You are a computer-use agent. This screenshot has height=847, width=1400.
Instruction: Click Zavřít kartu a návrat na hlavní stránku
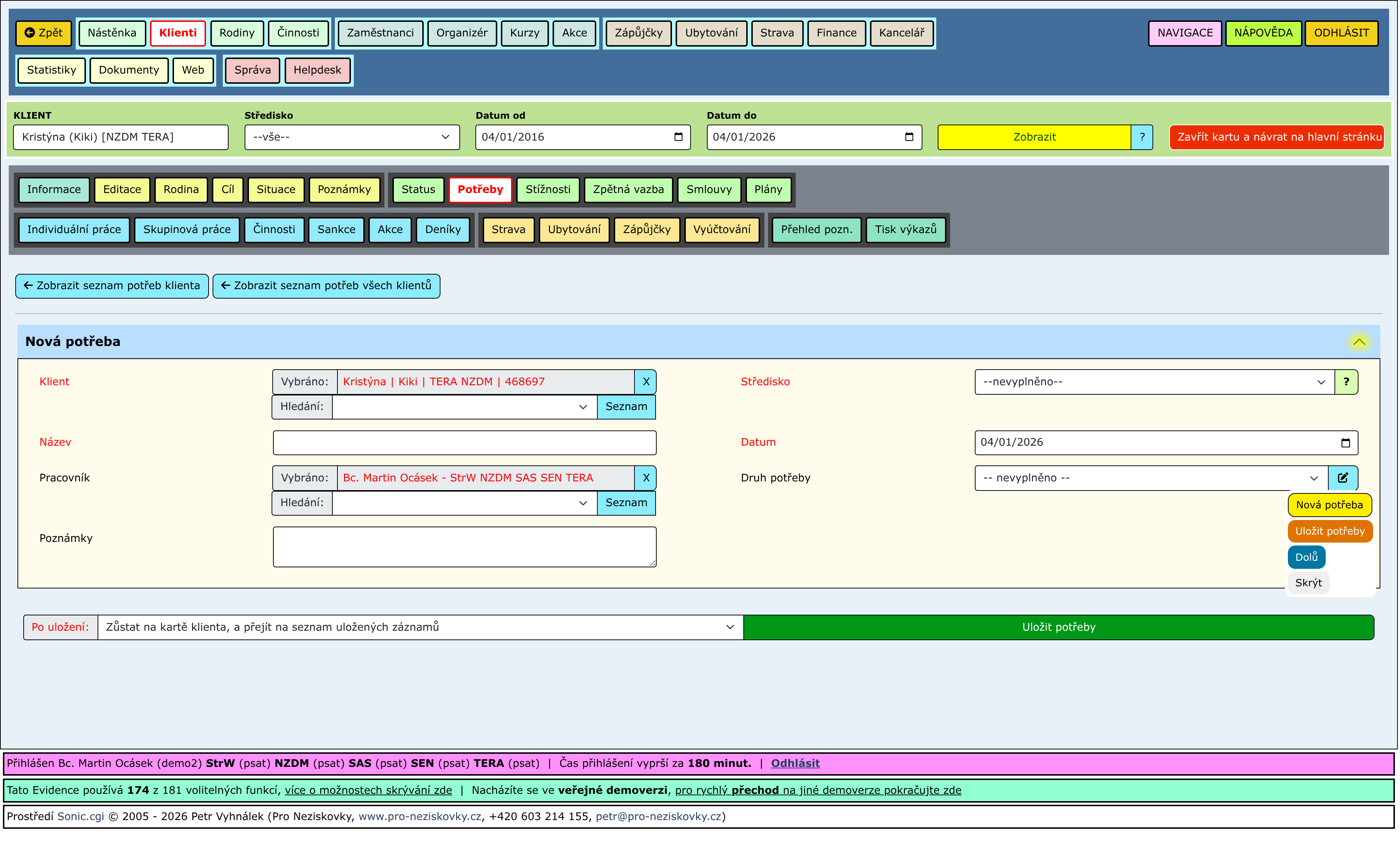tap(1277, 137)
